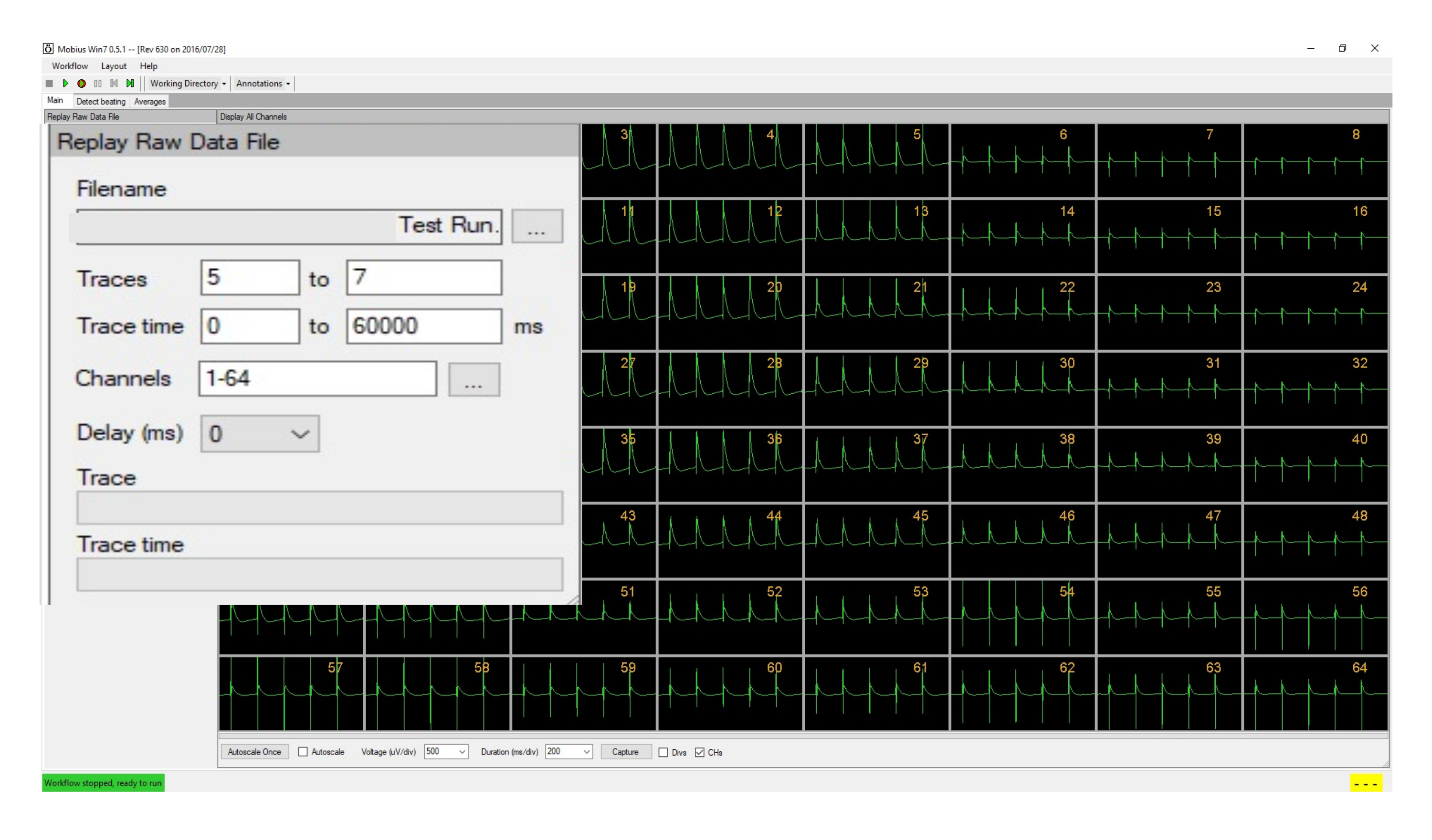Click the browse button next to Filename
This screenshot has width=1432, height=840.
coord(537,227)
